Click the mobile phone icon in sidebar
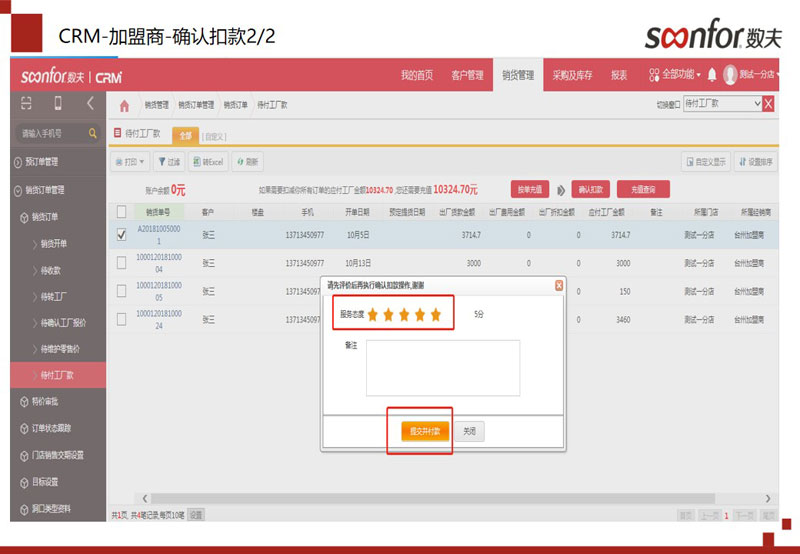Screen dimensions: 800x554 pos(58,104)
